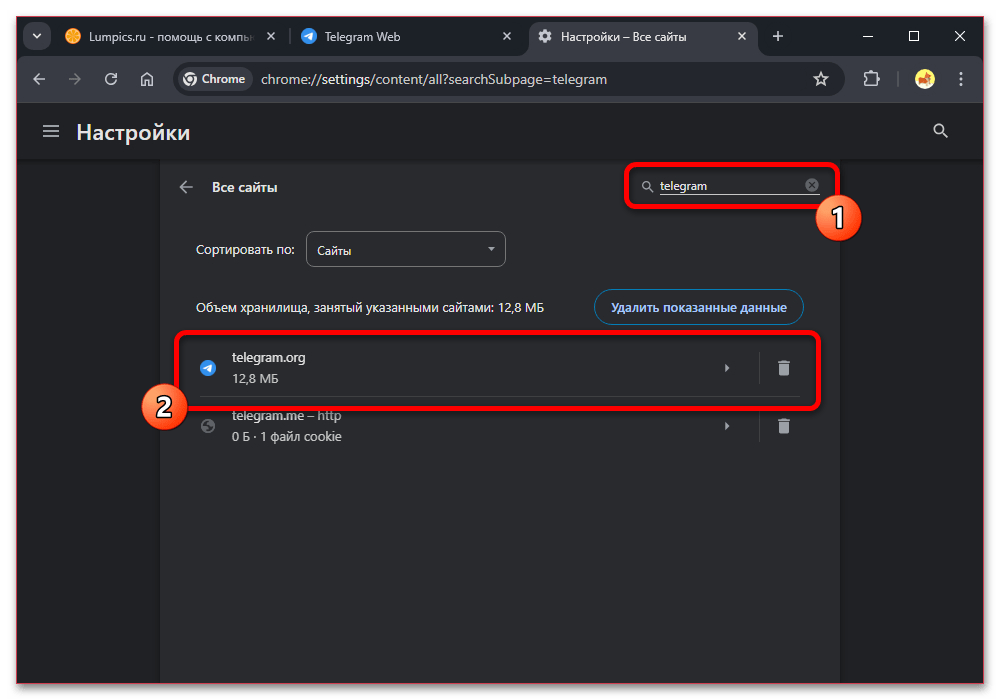This screenshot has width=1000, height=700.
Task: Click the Все сайты heading
Action: tap(244, 187)
